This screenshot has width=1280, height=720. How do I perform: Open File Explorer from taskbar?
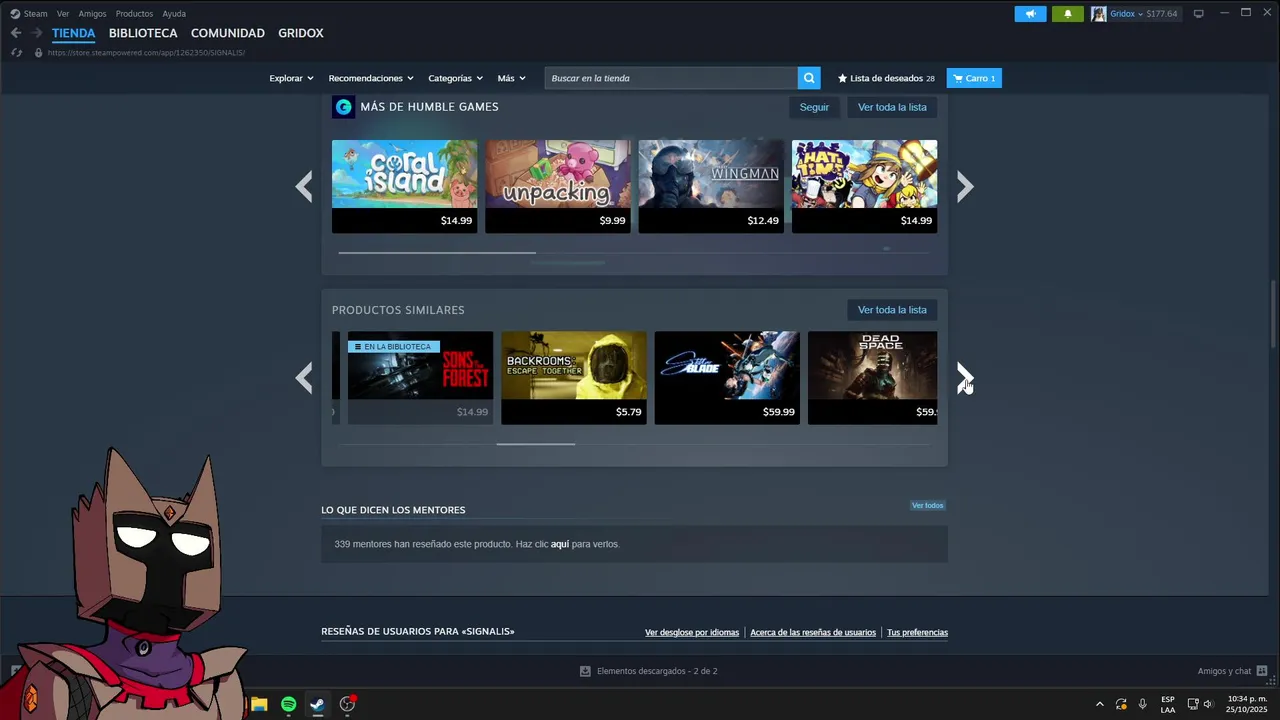(x=259, y=704)
